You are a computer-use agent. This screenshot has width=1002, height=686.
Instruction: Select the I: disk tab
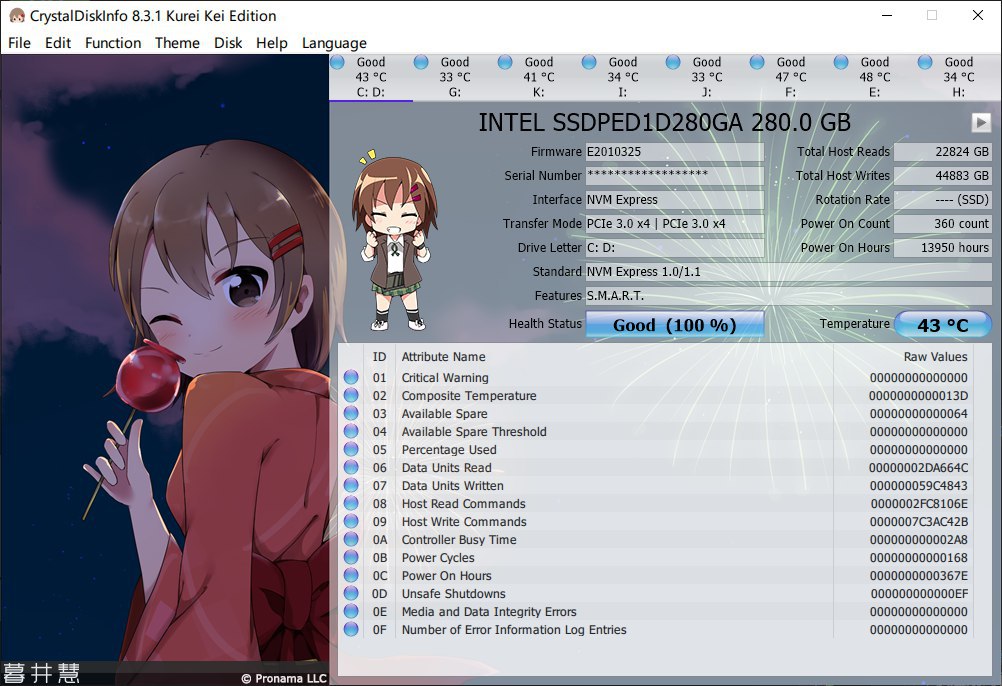pyautogui.click(x=622, y=77)
